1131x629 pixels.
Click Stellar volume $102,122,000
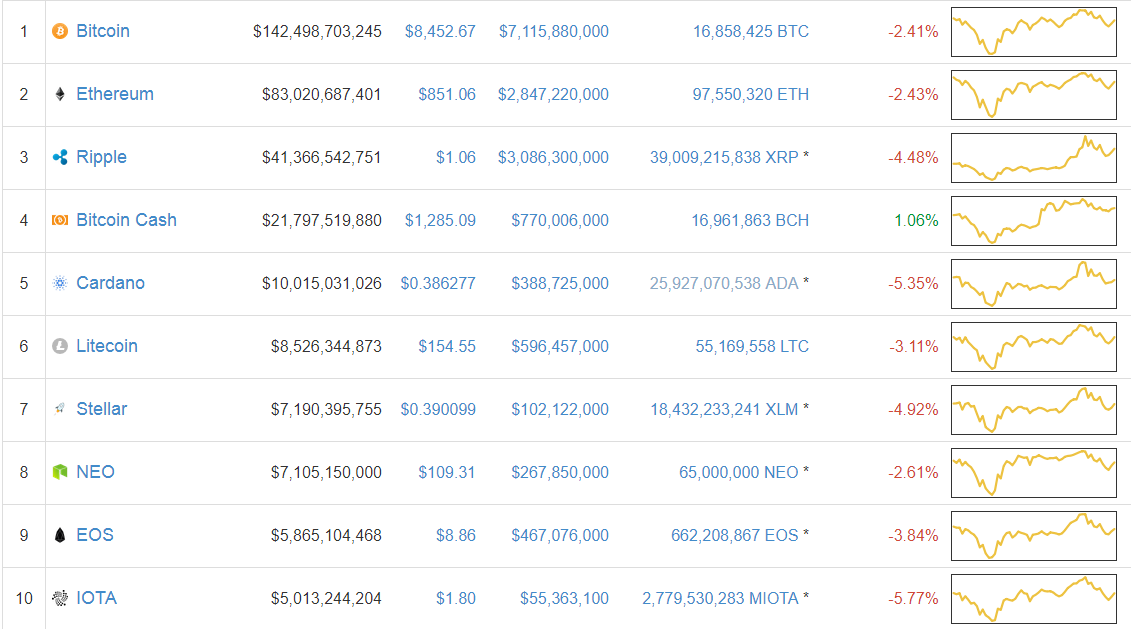(x=560, y=410)
